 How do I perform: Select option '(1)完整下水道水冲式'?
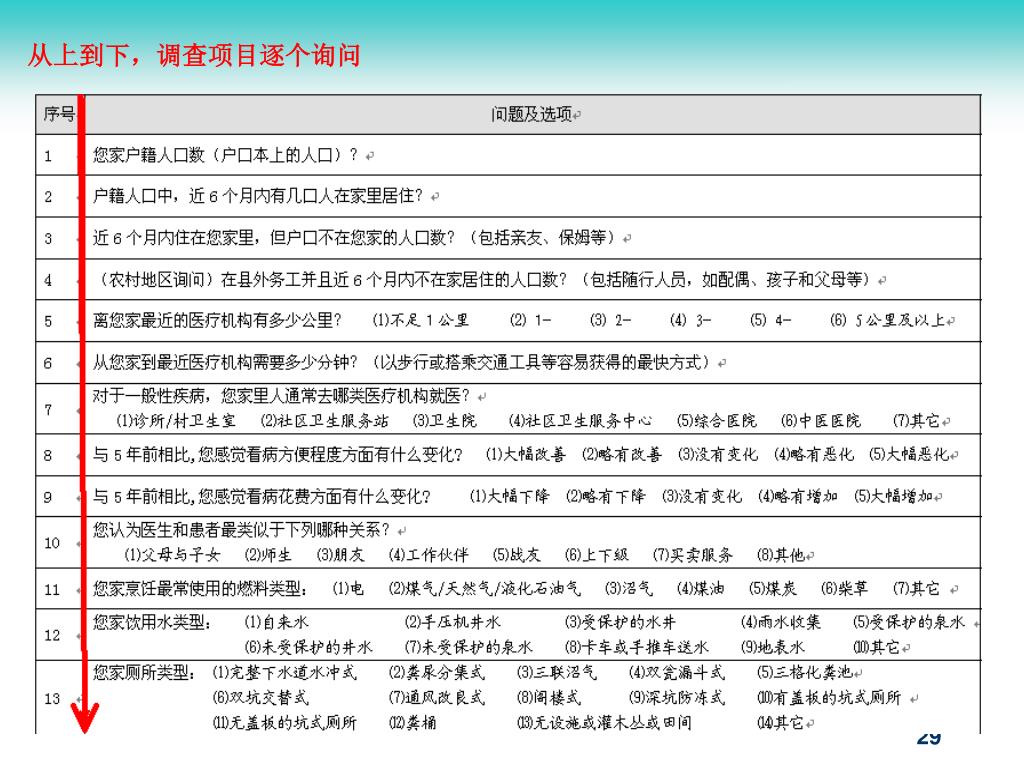pyautogui.click(x=285, y=673)
